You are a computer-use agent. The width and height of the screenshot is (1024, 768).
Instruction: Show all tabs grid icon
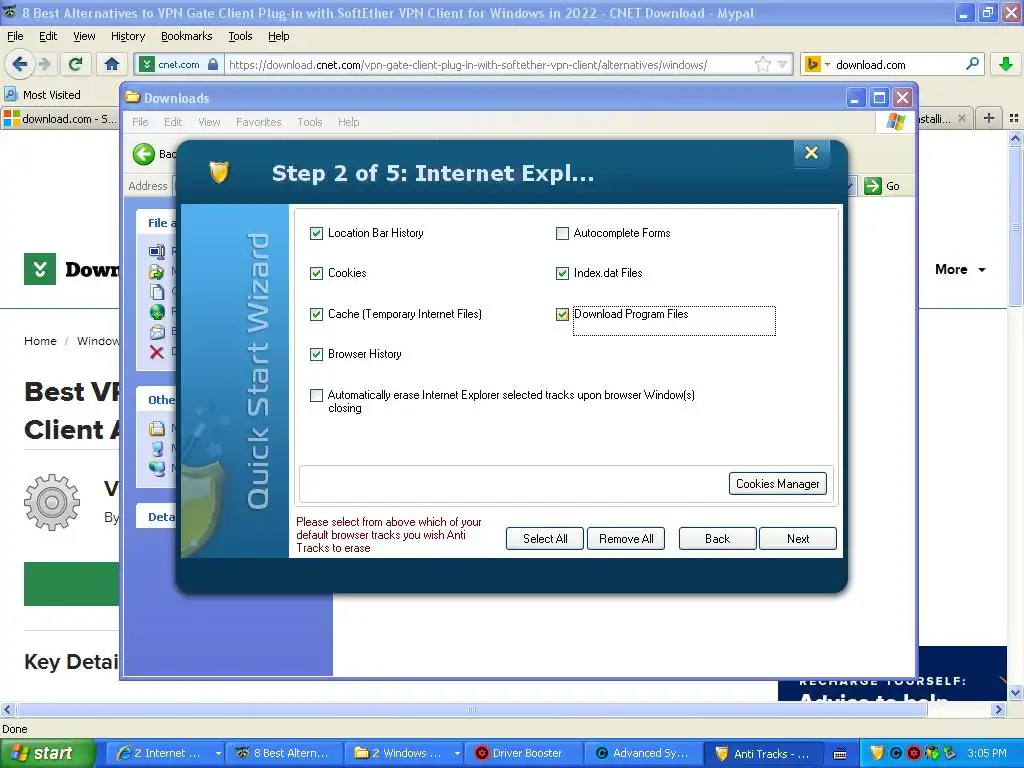[1014, 118]
